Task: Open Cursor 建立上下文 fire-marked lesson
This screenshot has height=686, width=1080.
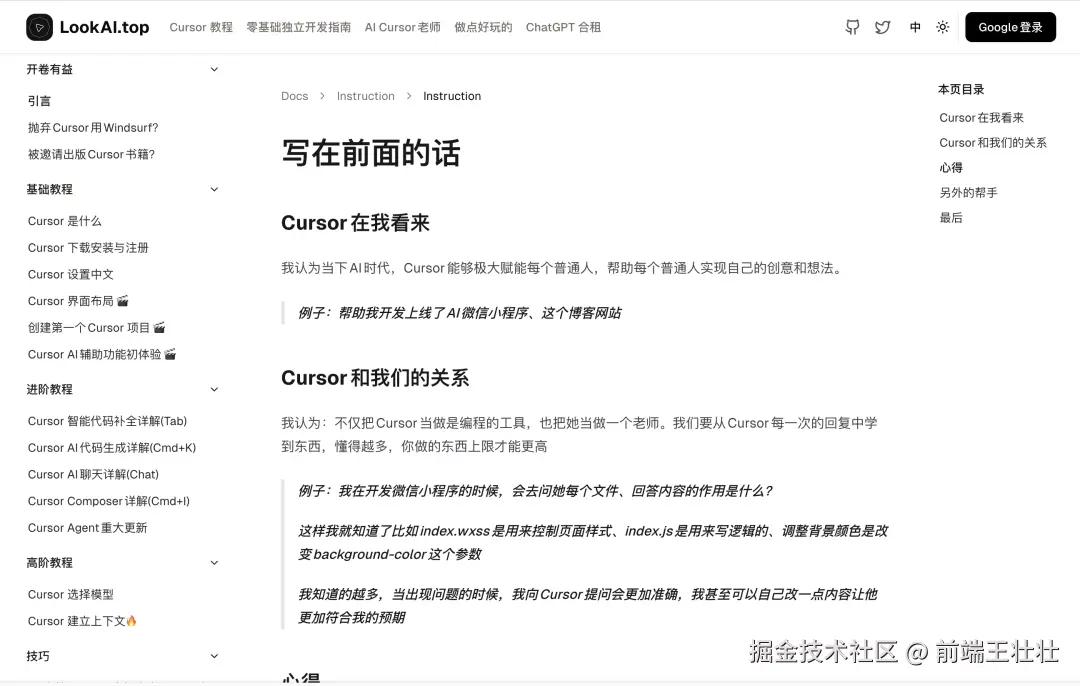Action: click(x=79, y=620)
